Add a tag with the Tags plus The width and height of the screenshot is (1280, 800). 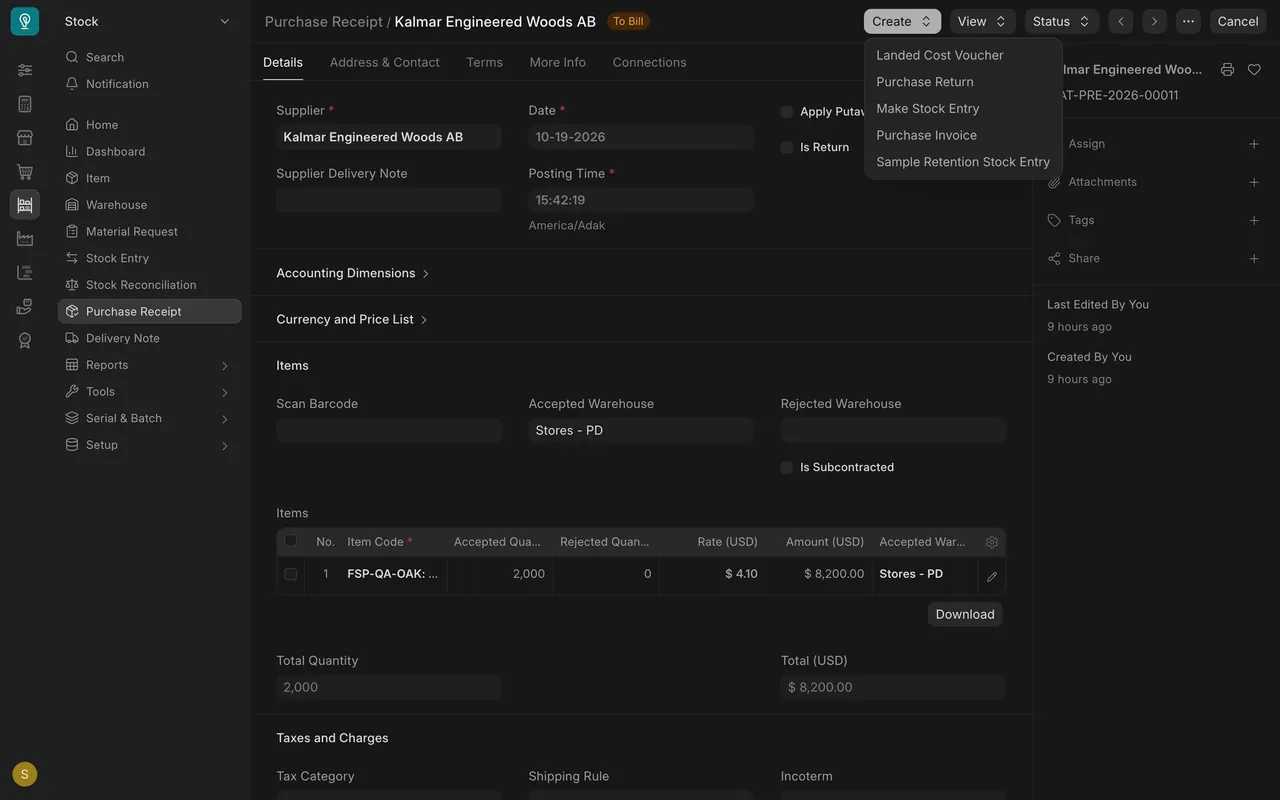[x=1254, y=220]
